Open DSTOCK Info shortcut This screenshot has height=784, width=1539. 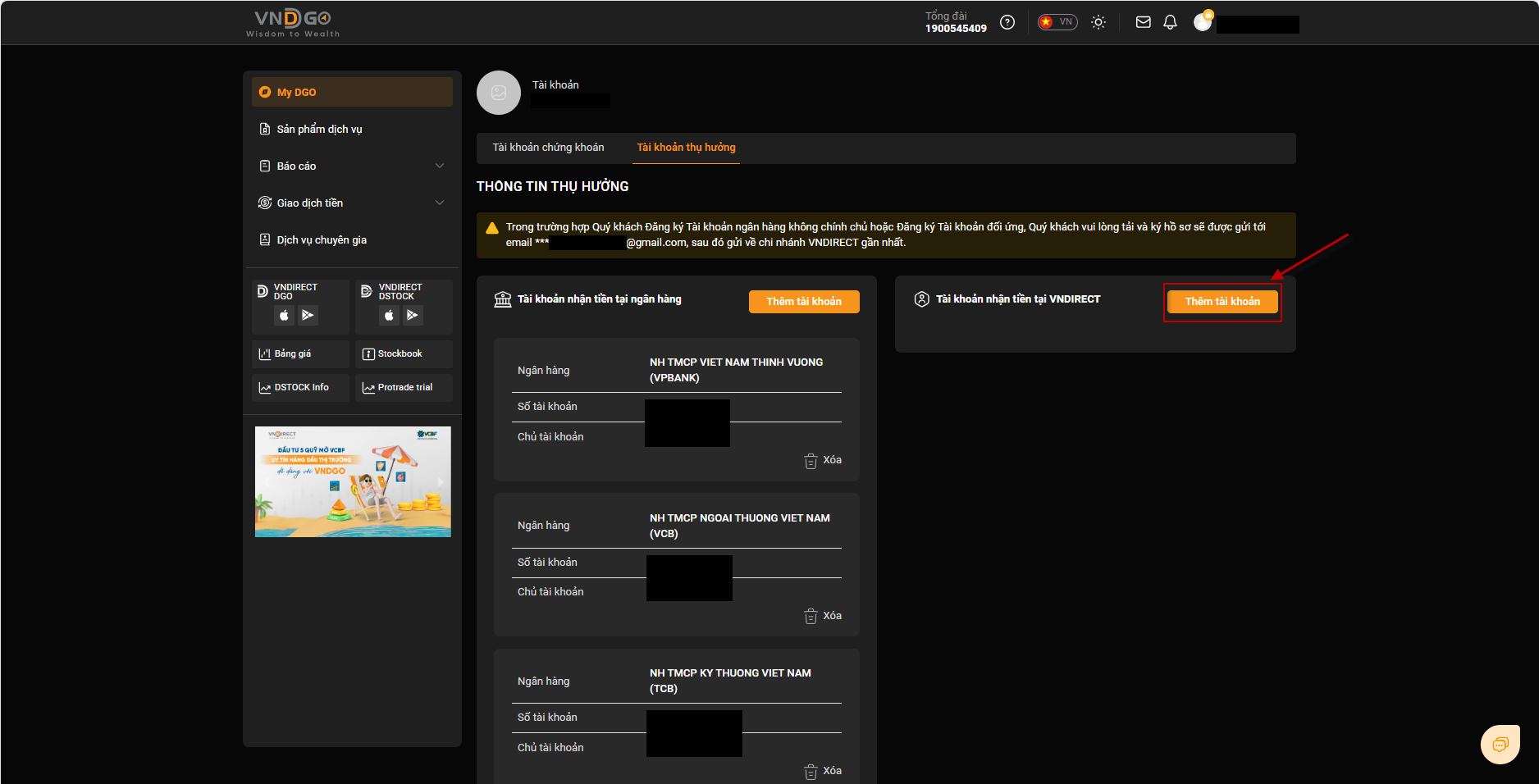pyautogui.click(x=300, y=388)
